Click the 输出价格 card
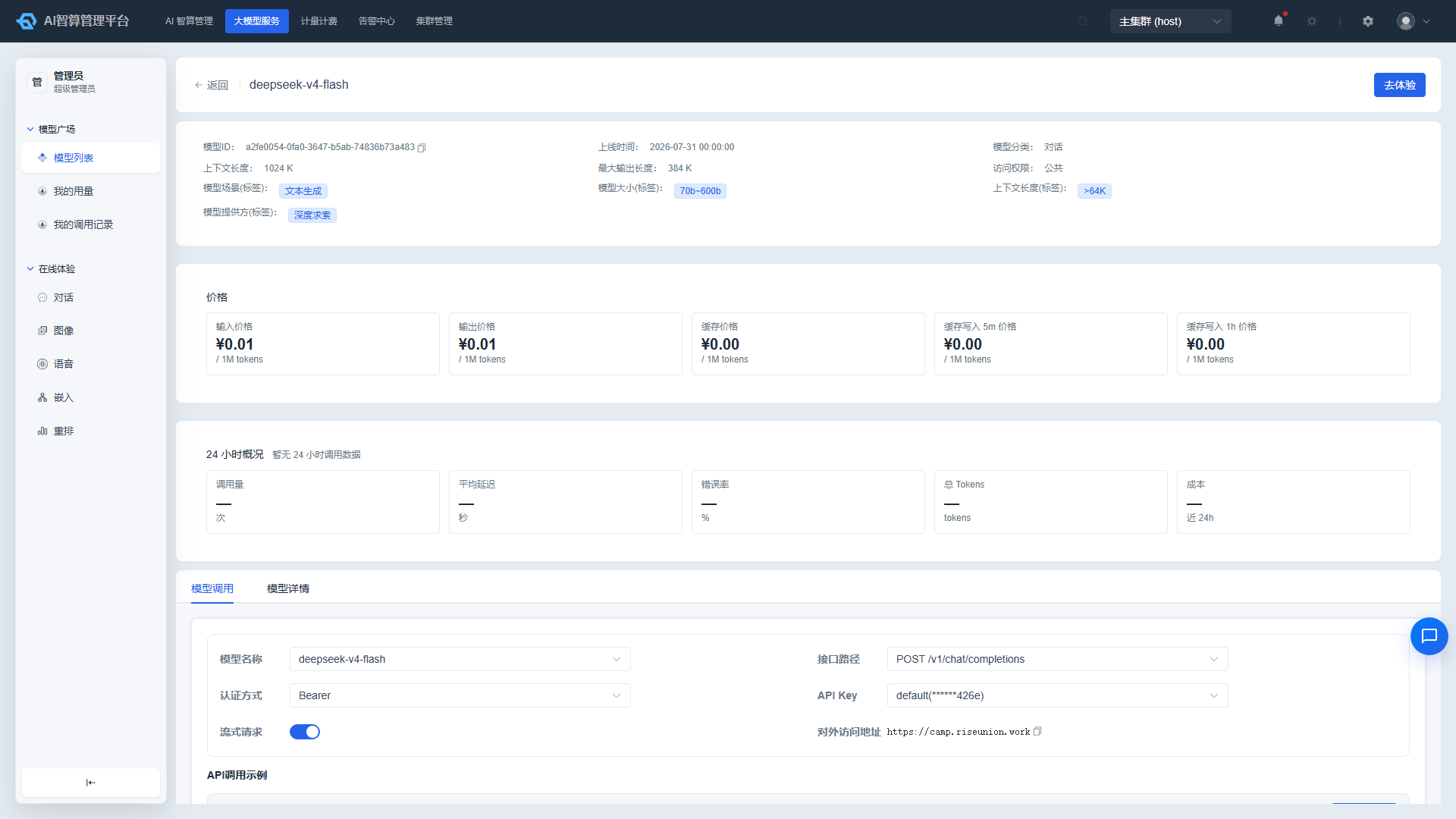The width and height of the screenshot is (1456, 819). coord(566,344)
